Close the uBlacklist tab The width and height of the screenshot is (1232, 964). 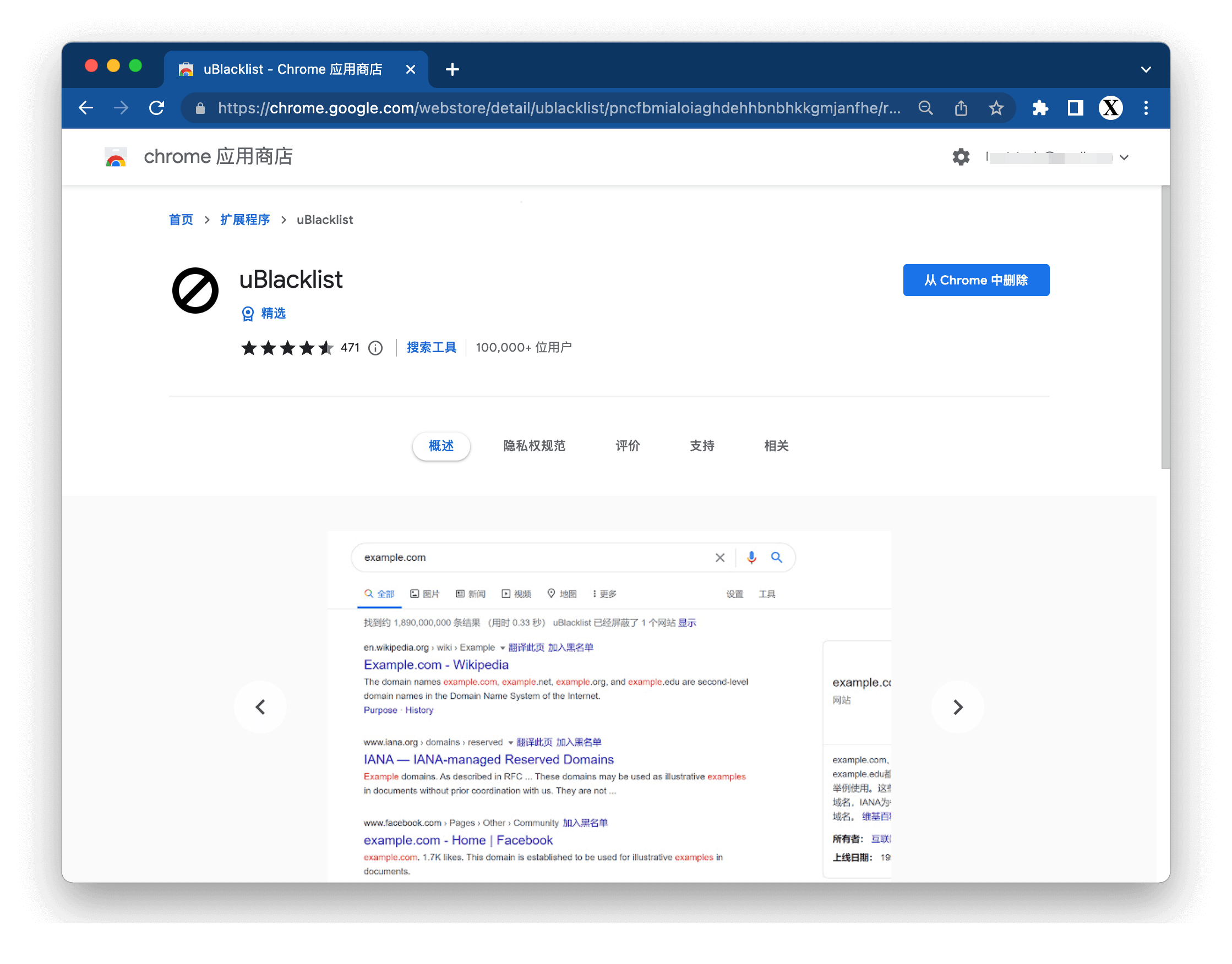(411, 69)
